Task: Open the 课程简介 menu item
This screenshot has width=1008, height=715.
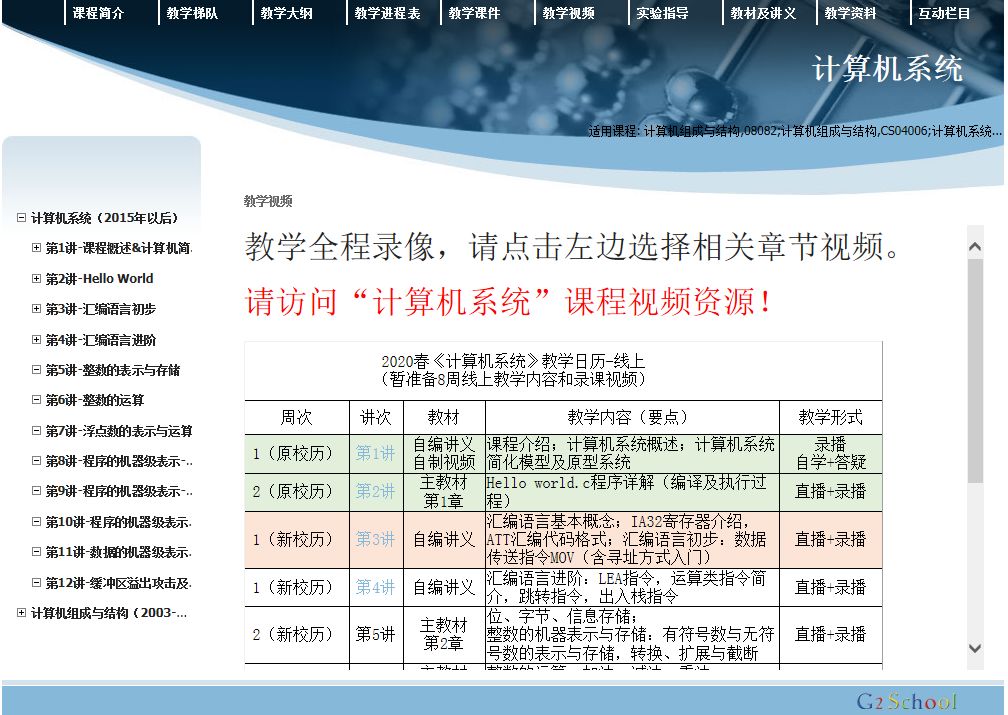Action: (x=99, y=13)
